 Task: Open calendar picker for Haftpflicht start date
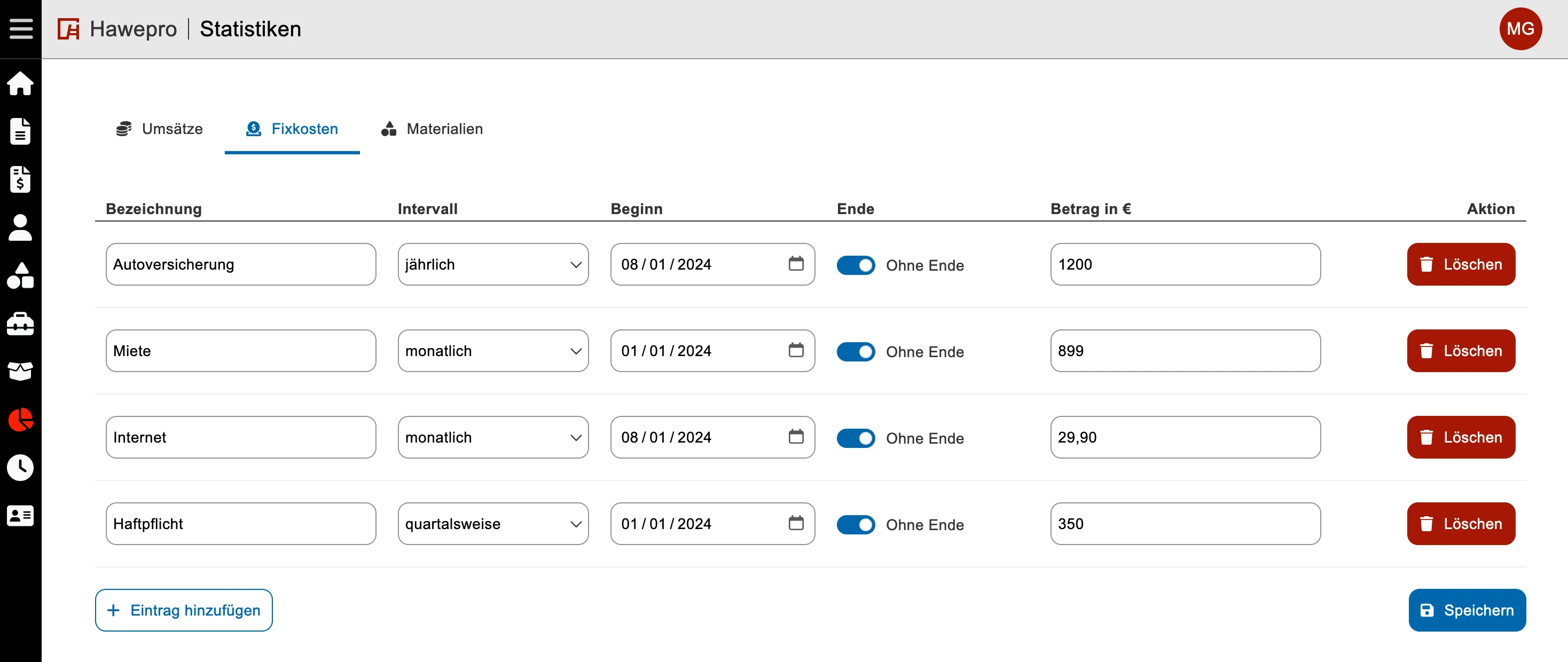coord(796,523)
